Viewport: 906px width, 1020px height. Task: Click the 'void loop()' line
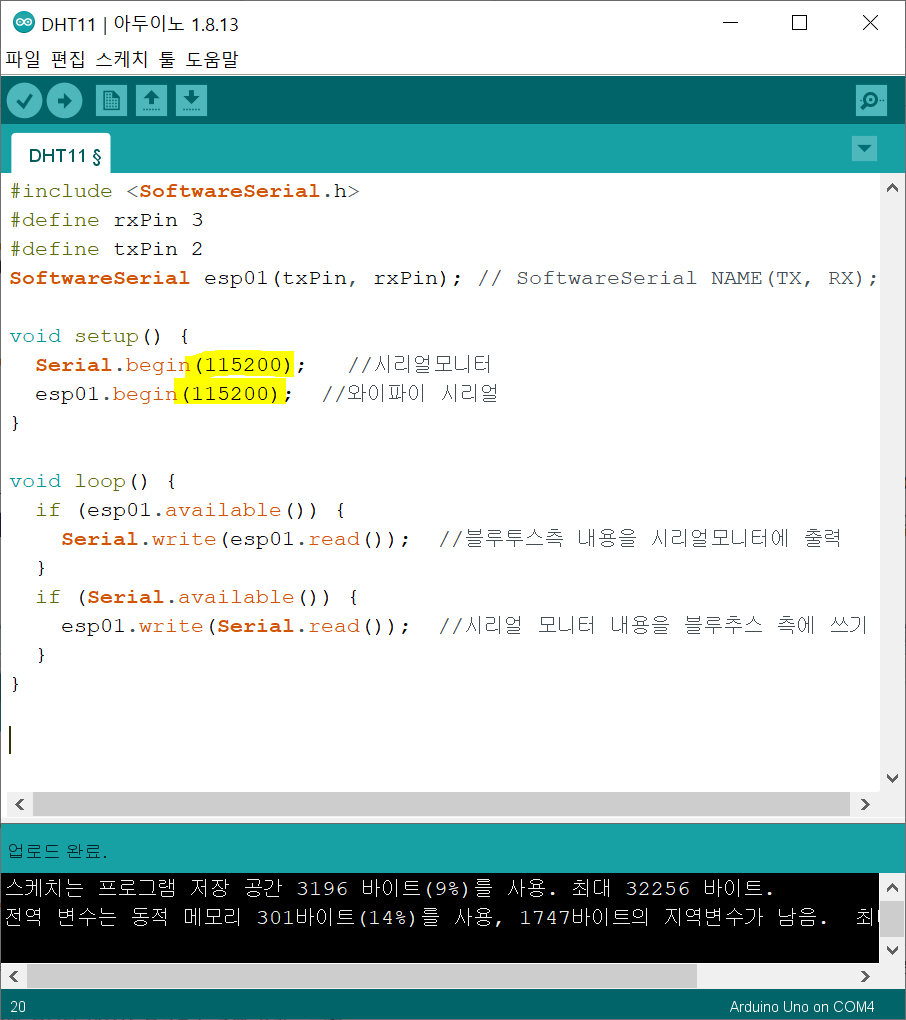93,481
